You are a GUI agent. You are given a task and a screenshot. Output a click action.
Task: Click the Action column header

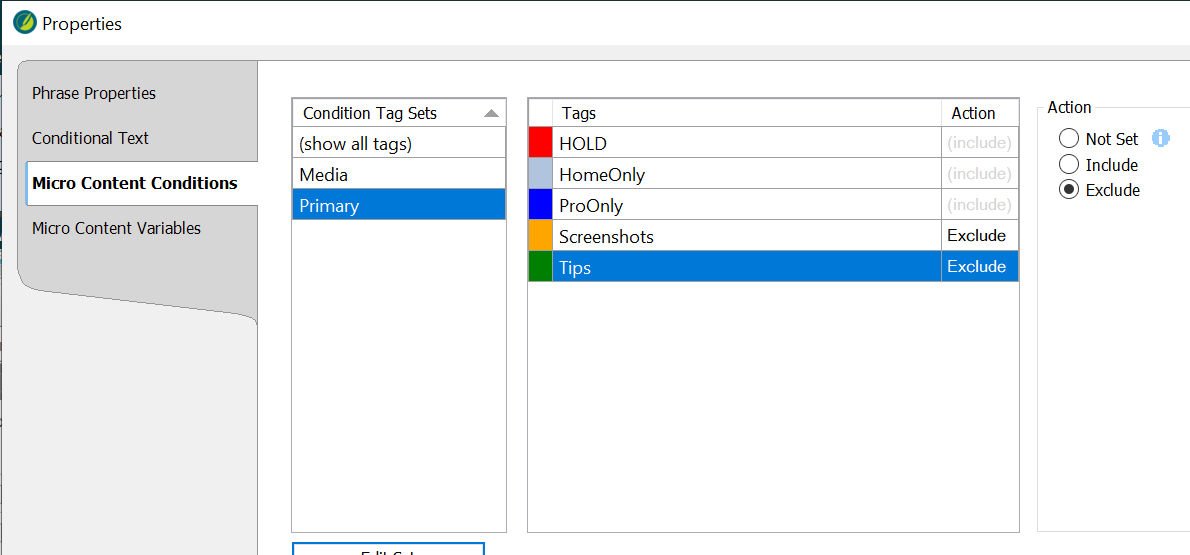coord(980,113)
